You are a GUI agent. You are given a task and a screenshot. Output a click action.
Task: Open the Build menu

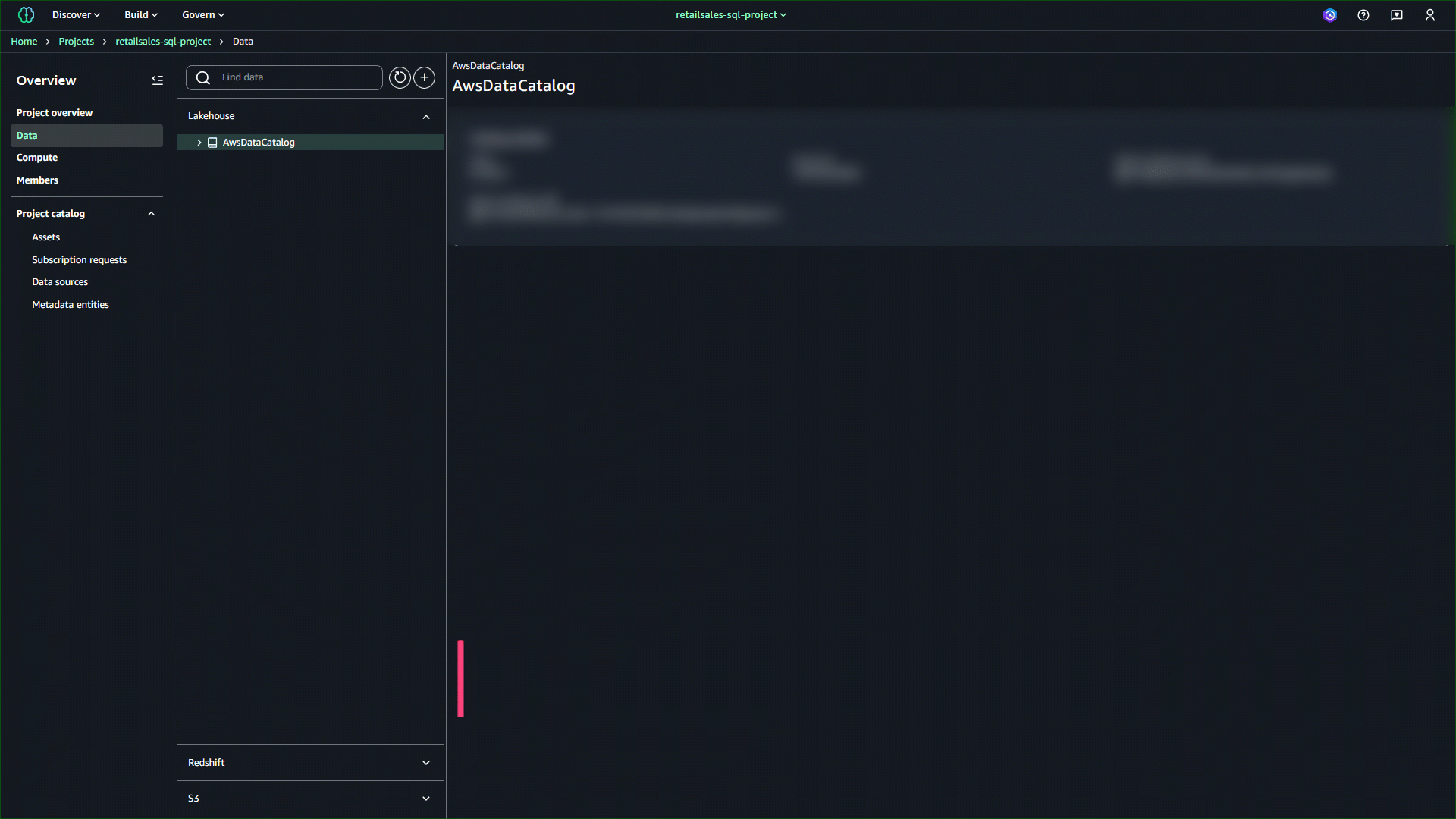pyautogui.click(x=141, y=15)
